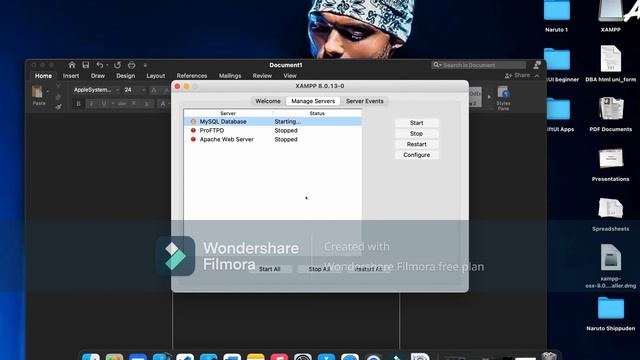Click the Status column header
This screenshot has height=360, width=640.
tap(317, 113)
